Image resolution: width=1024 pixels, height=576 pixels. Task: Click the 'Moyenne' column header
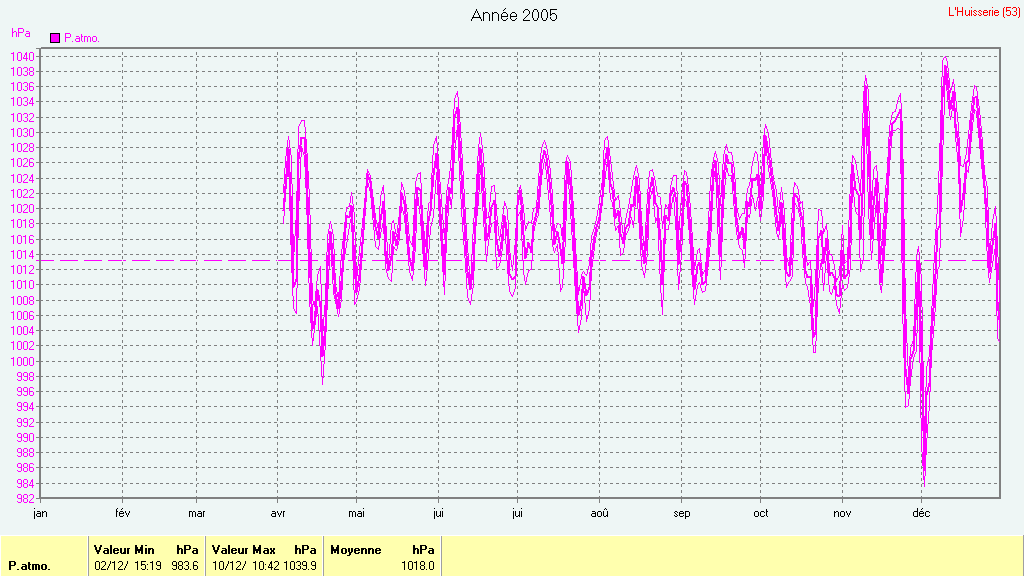[356, 550]
